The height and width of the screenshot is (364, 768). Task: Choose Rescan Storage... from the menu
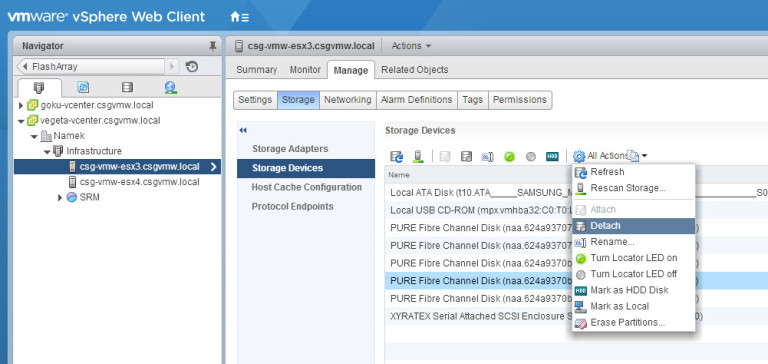click(x=633, y=189)
